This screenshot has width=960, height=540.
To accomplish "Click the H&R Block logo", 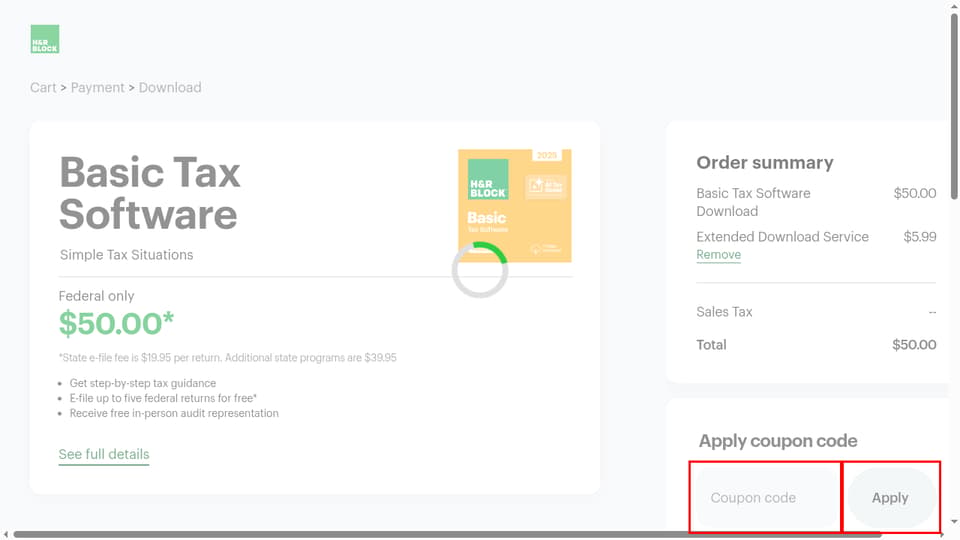I will tap(45, 39).
